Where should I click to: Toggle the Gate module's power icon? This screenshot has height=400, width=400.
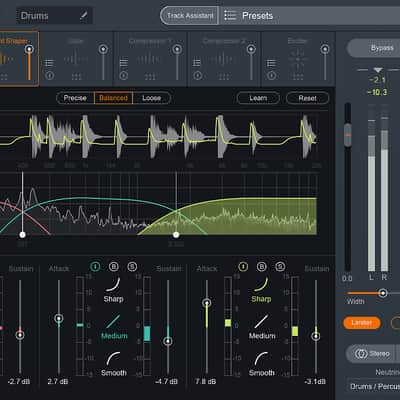click(49, 76)
